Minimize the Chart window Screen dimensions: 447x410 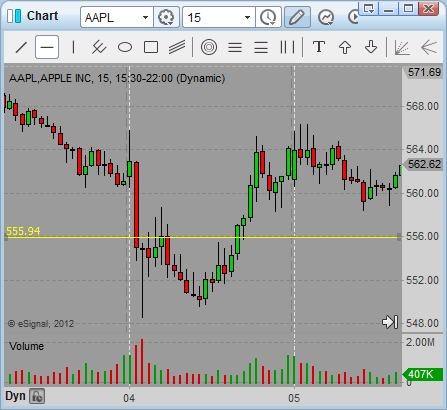388,8
